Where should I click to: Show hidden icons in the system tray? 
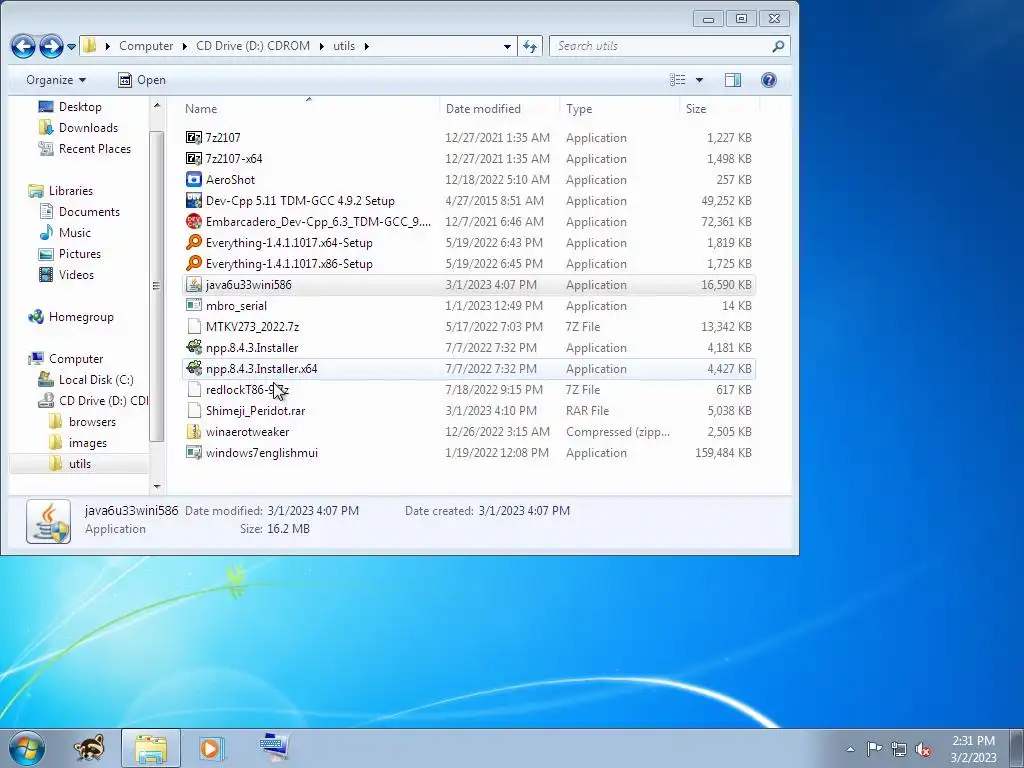850,749
